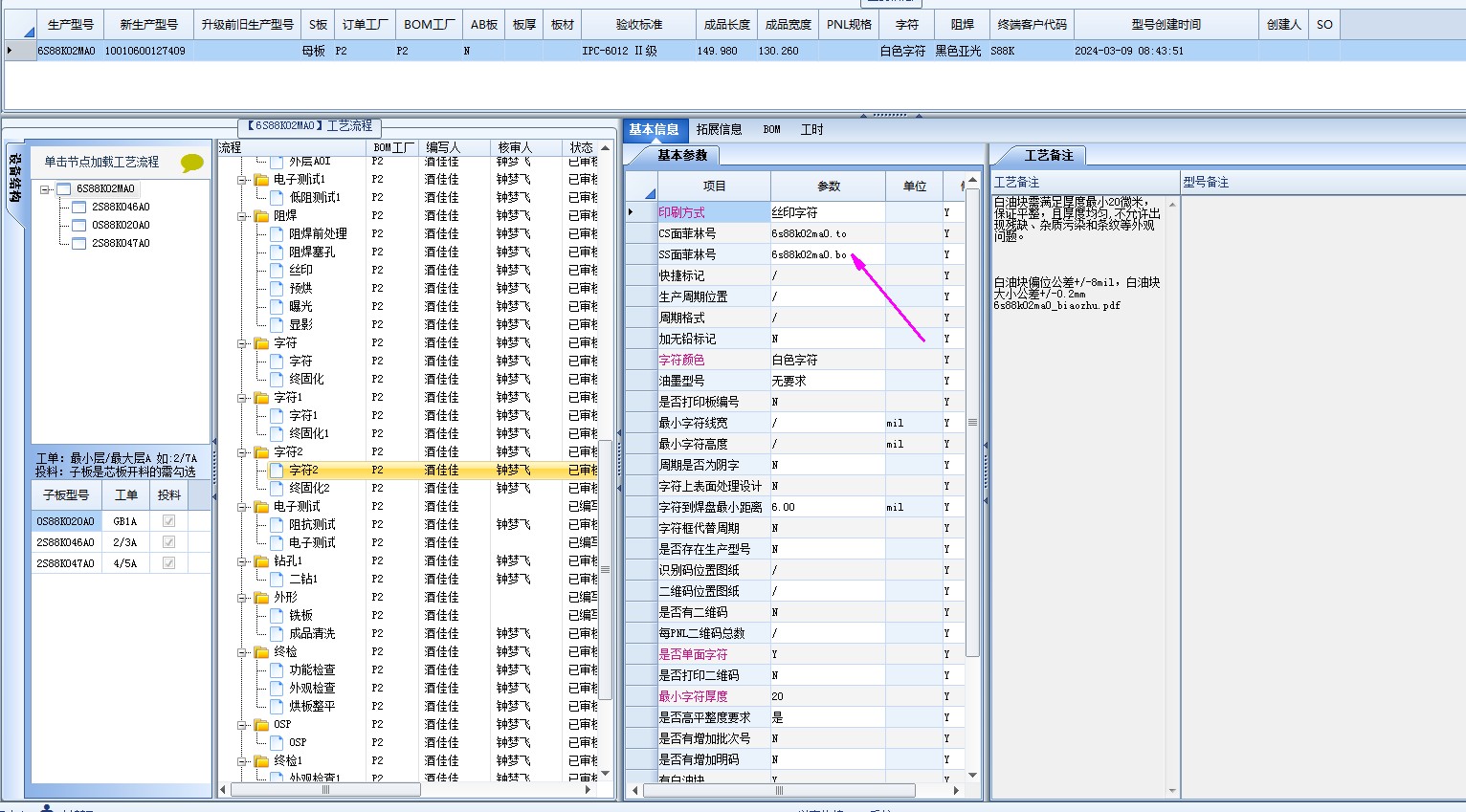Viewport: 1466px width, 812px height.
Task: Click folder icon of 终检 node
Action: coord(261,651)
